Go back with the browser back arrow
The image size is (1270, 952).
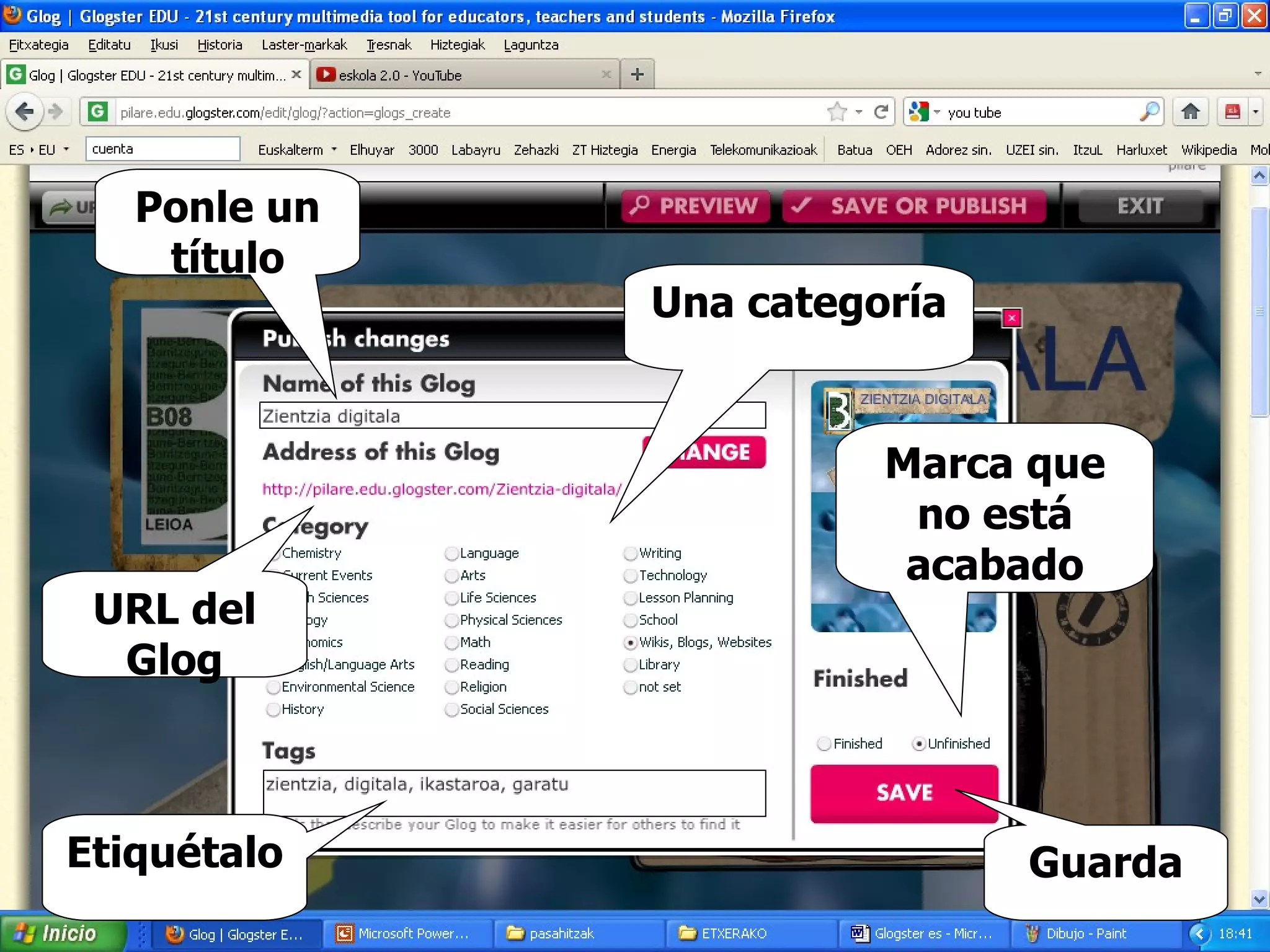coord(25,112)
